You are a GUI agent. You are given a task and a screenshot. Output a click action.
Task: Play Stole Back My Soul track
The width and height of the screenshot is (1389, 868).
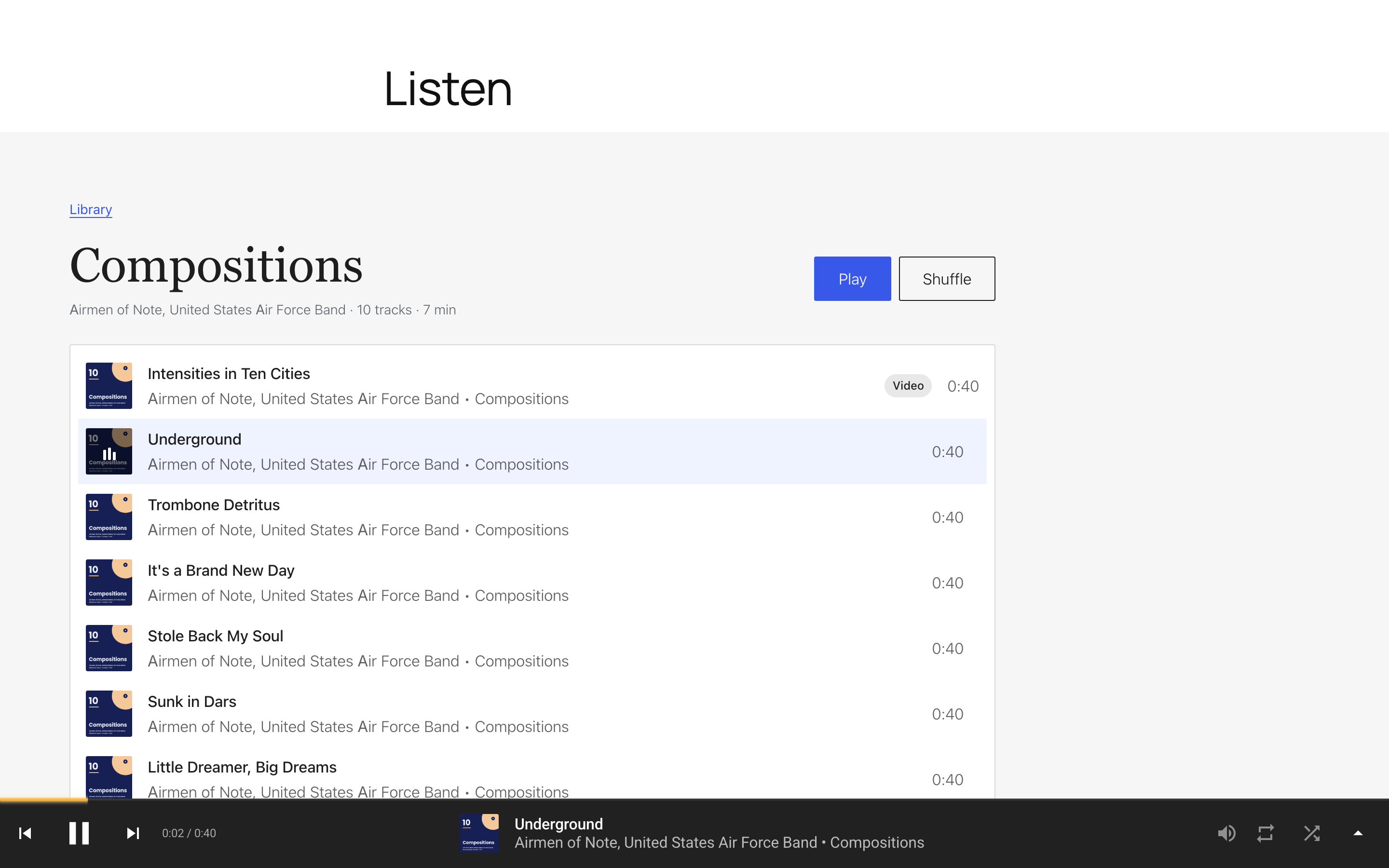(532, 648)
